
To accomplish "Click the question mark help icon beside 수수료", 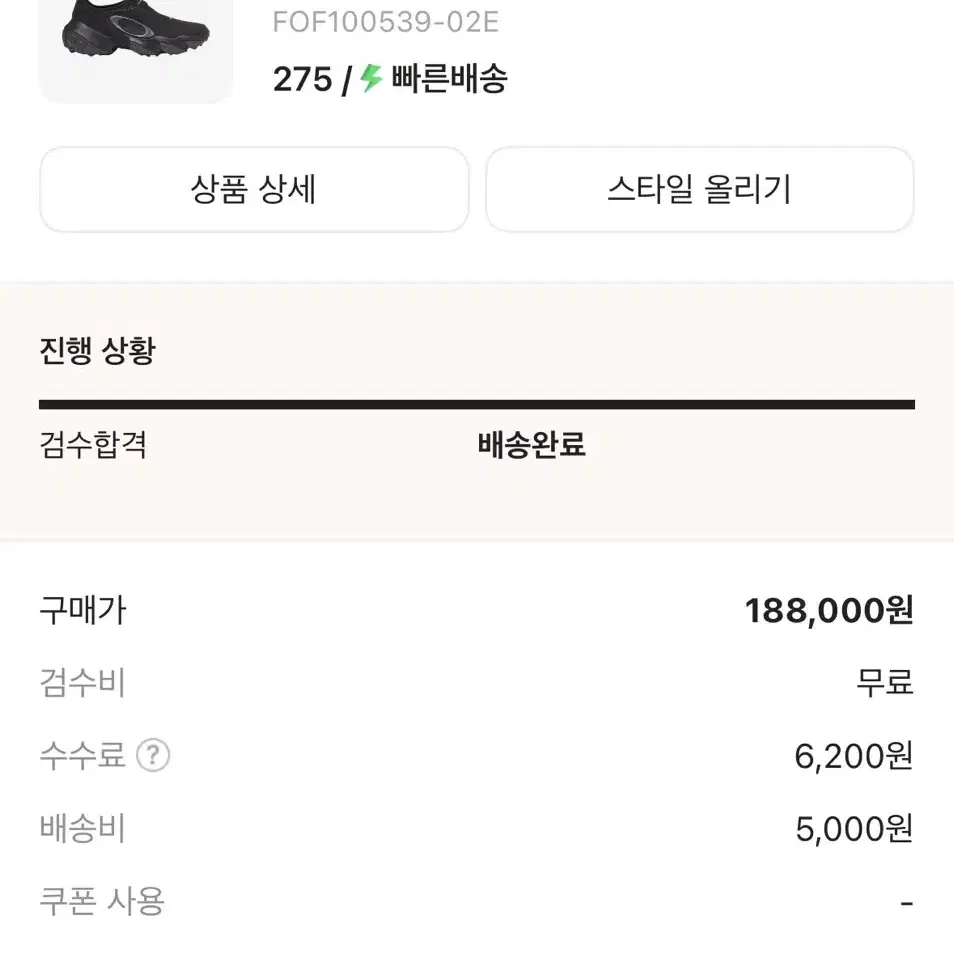I will 153,755.
